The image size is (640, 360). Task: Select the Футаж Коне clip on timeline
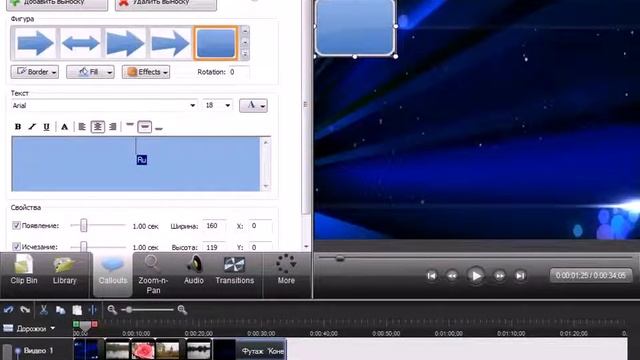tap(262, 350)
